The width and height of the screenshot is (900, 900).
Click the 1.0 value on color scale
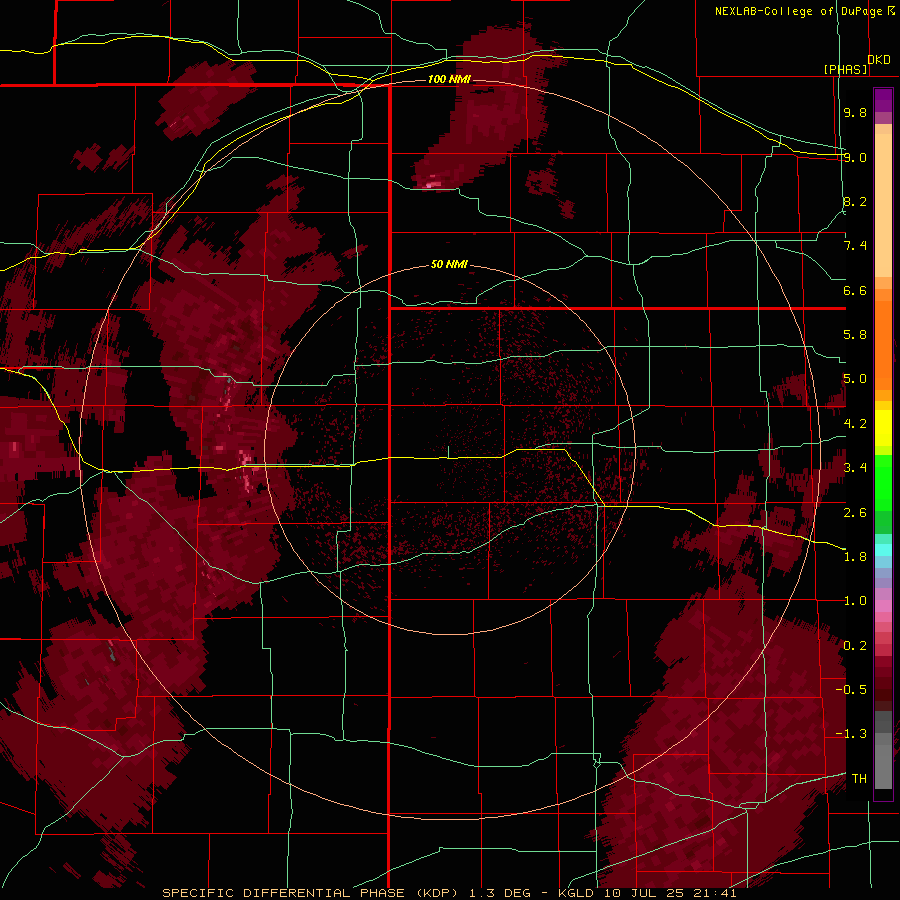pyautogui.click(x=855, y=601)
